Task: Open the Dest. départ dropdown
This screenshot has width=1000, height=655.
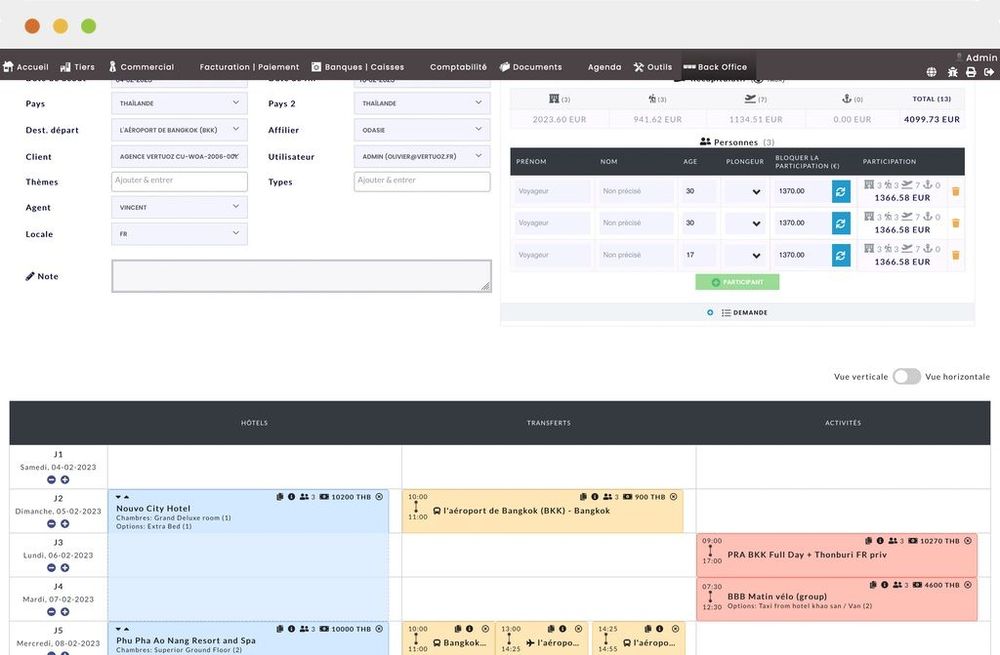Action: coord(179,130)
